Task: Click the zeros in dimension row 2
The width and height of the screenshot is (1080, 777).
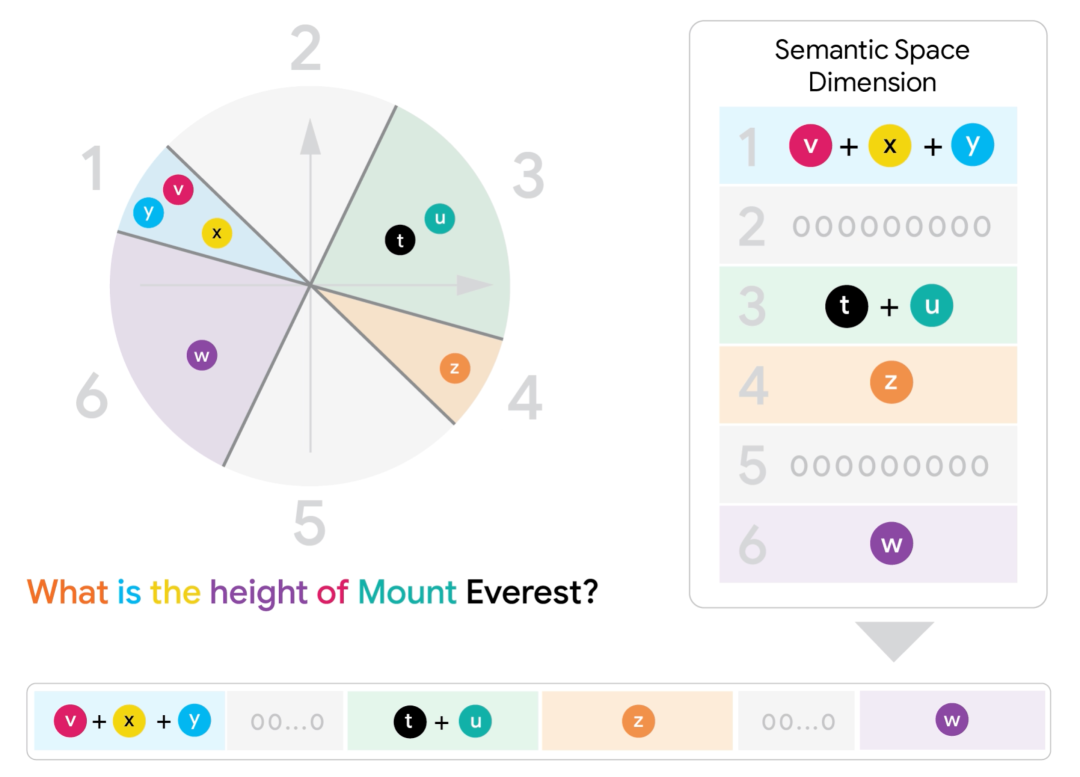Action: click(x=891, y=227)
